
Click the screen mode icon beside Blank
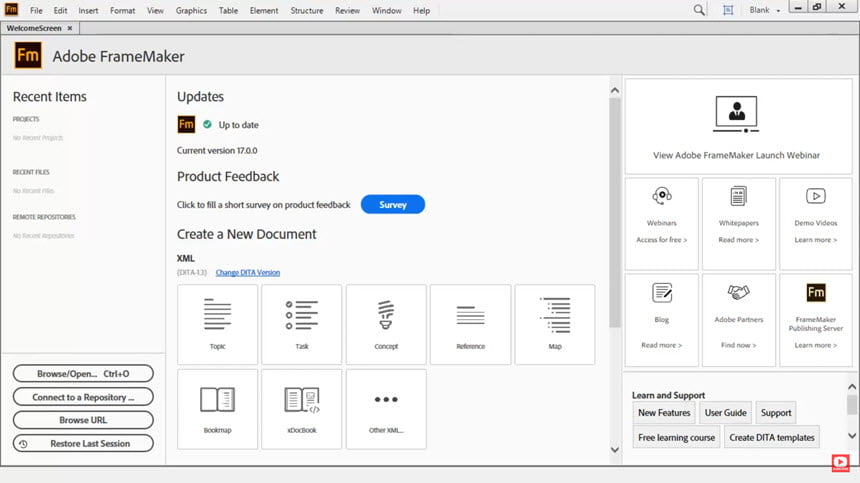coord(728,10)
